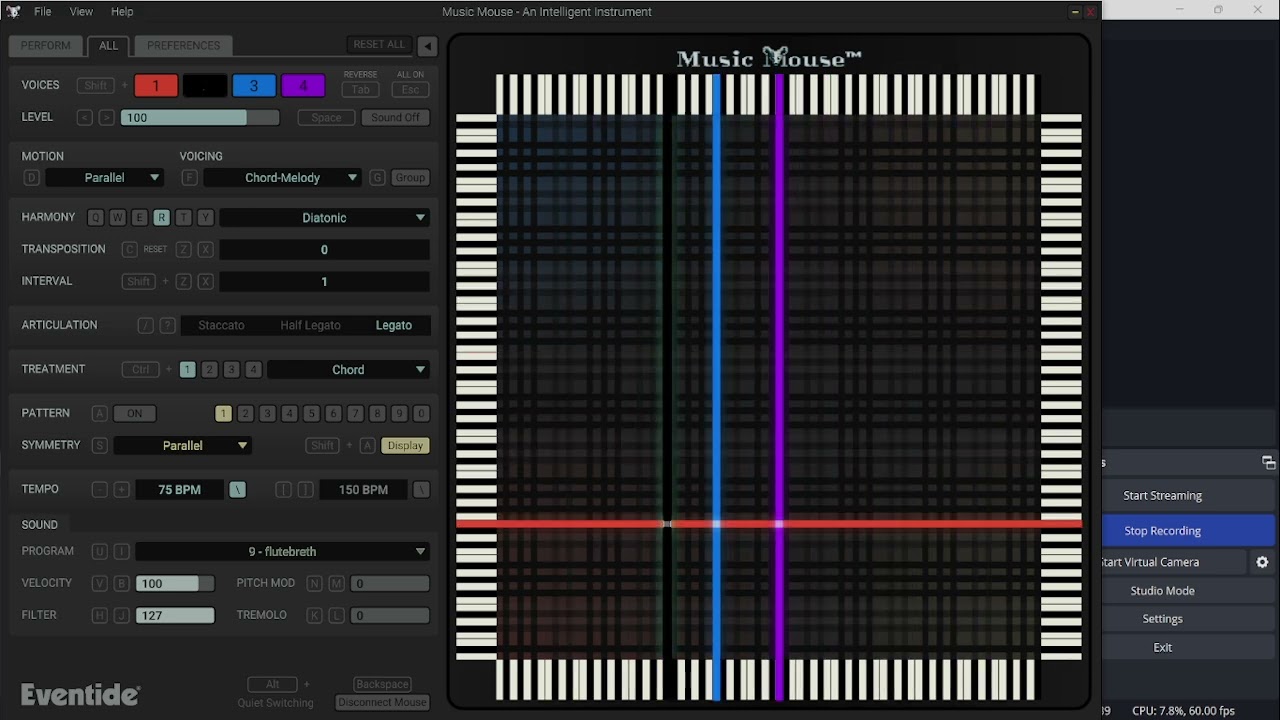Collapse the control panel with the arrow button
1280x720 pixels.
coord(427,46)
